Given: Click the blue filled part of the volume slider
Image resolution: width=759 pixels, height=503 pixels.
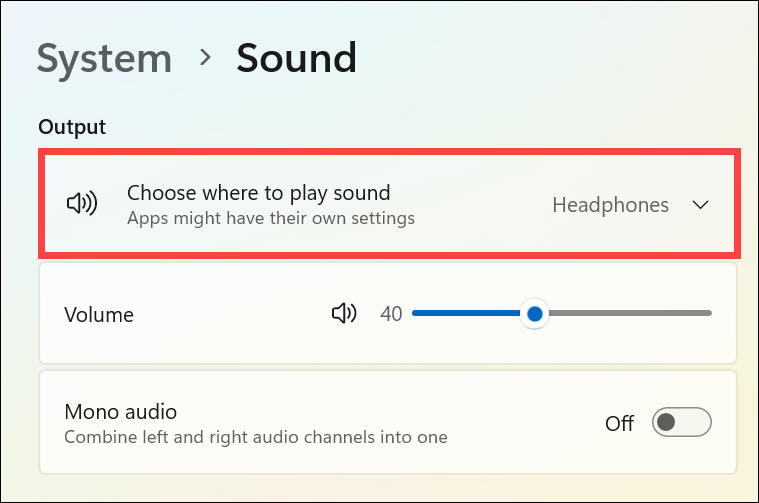Looking at the screenshot, I should (465, 314).
